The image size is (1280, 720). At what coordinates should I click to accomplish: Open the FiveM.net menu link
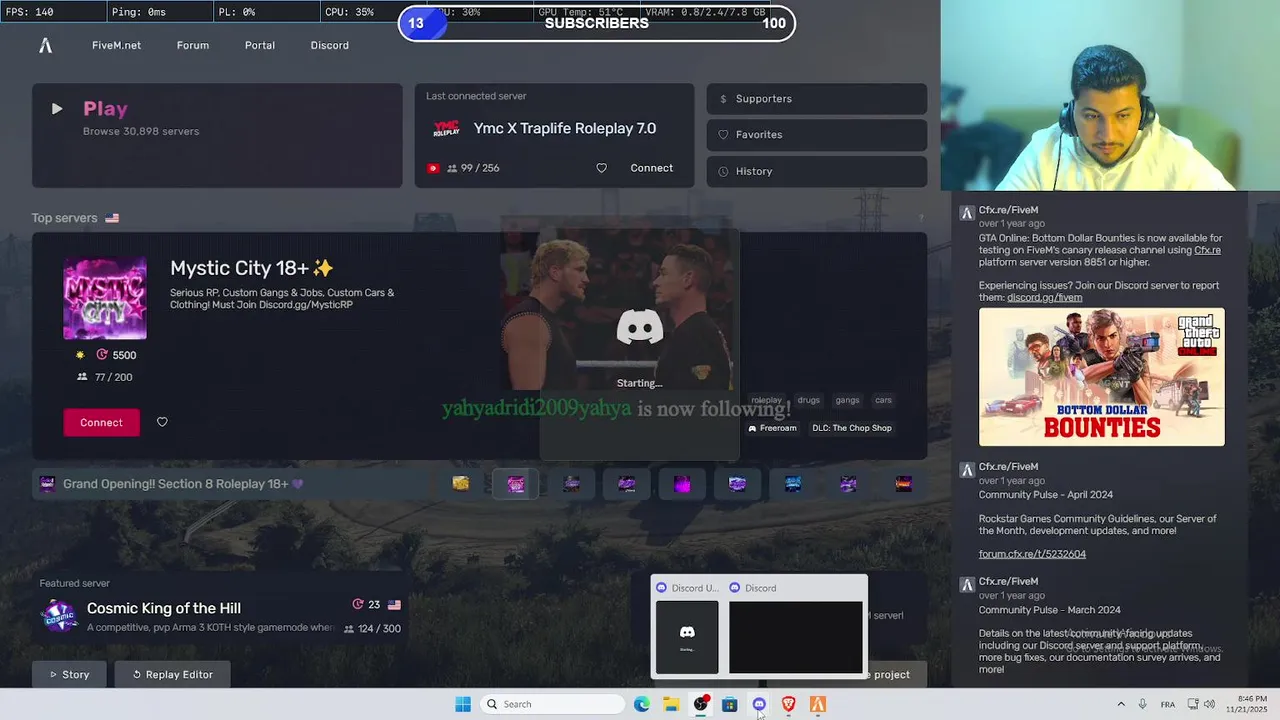click(116, 45)
